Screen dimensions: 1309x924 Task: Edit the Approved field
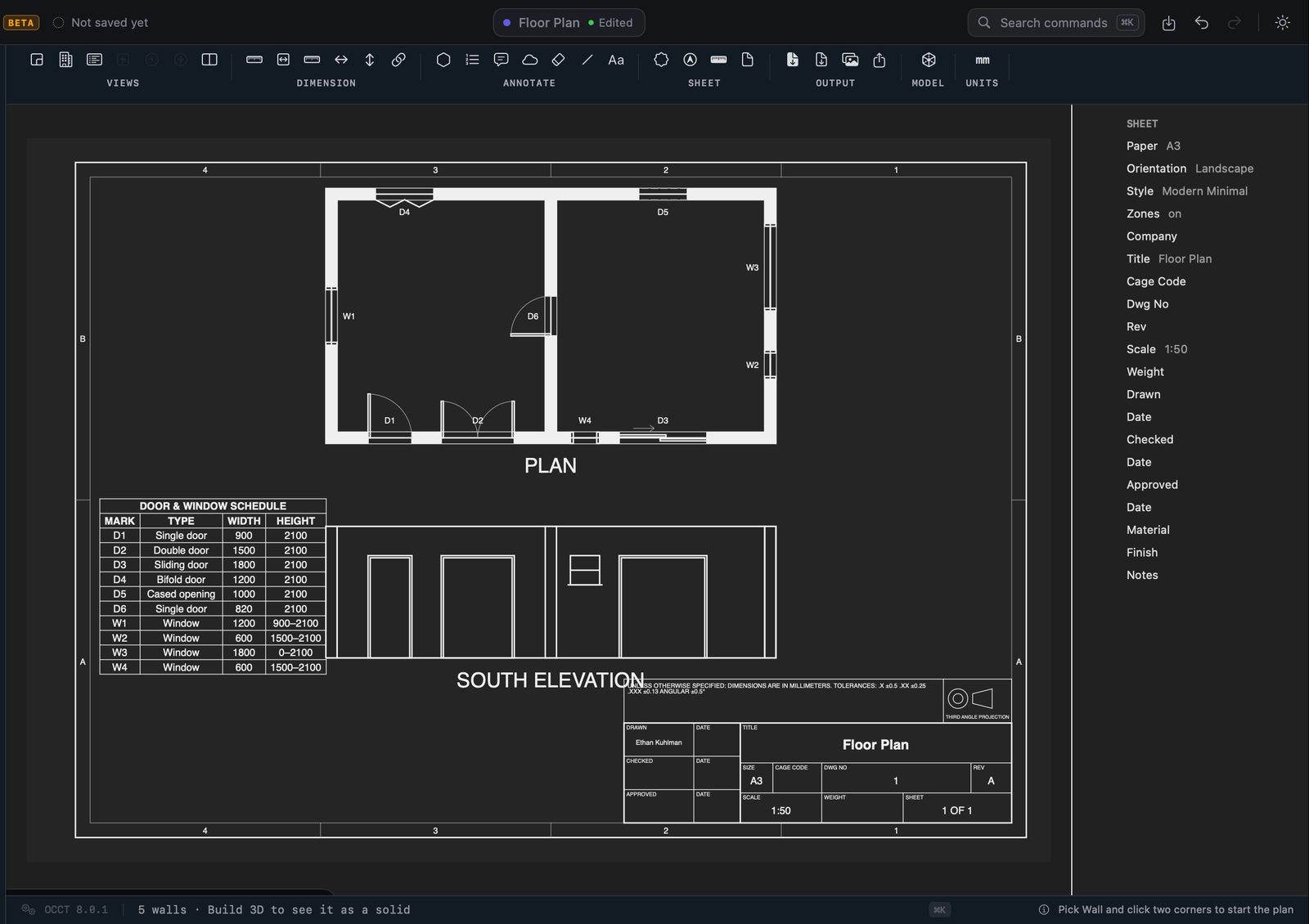click(x=1152, y=484)
